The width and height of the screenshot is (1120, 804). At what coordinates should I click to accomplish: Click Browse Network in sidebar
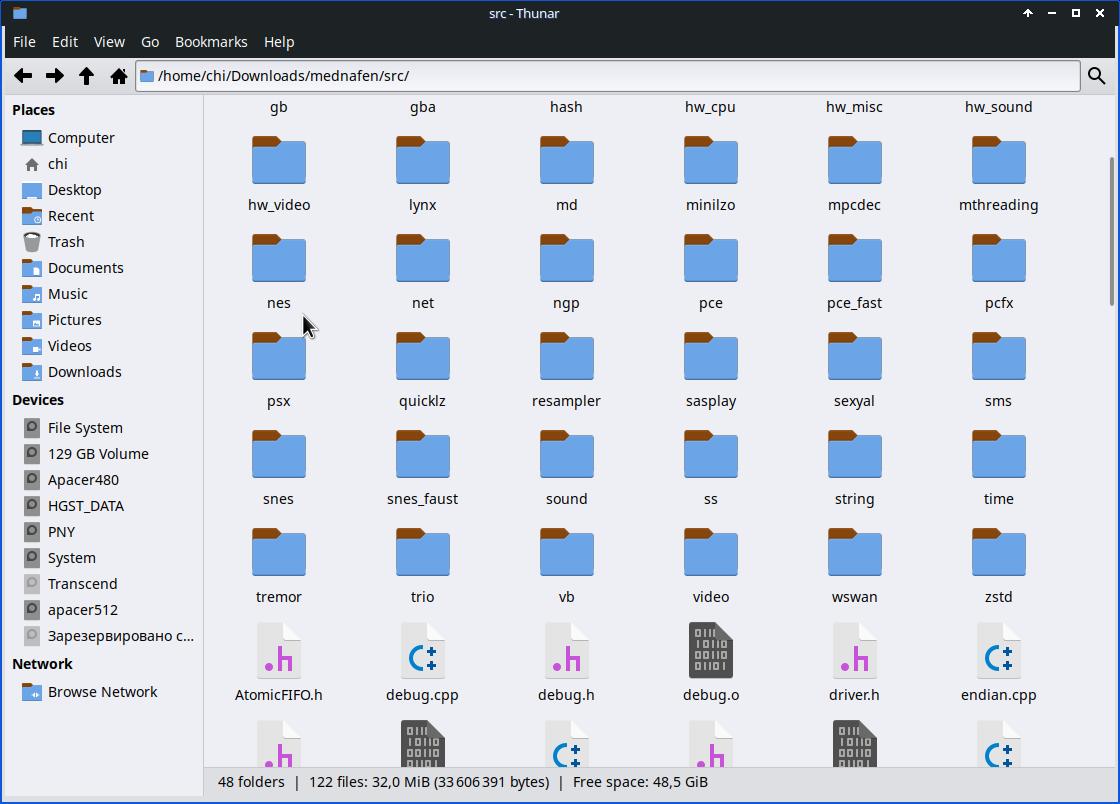pos(102,692)
